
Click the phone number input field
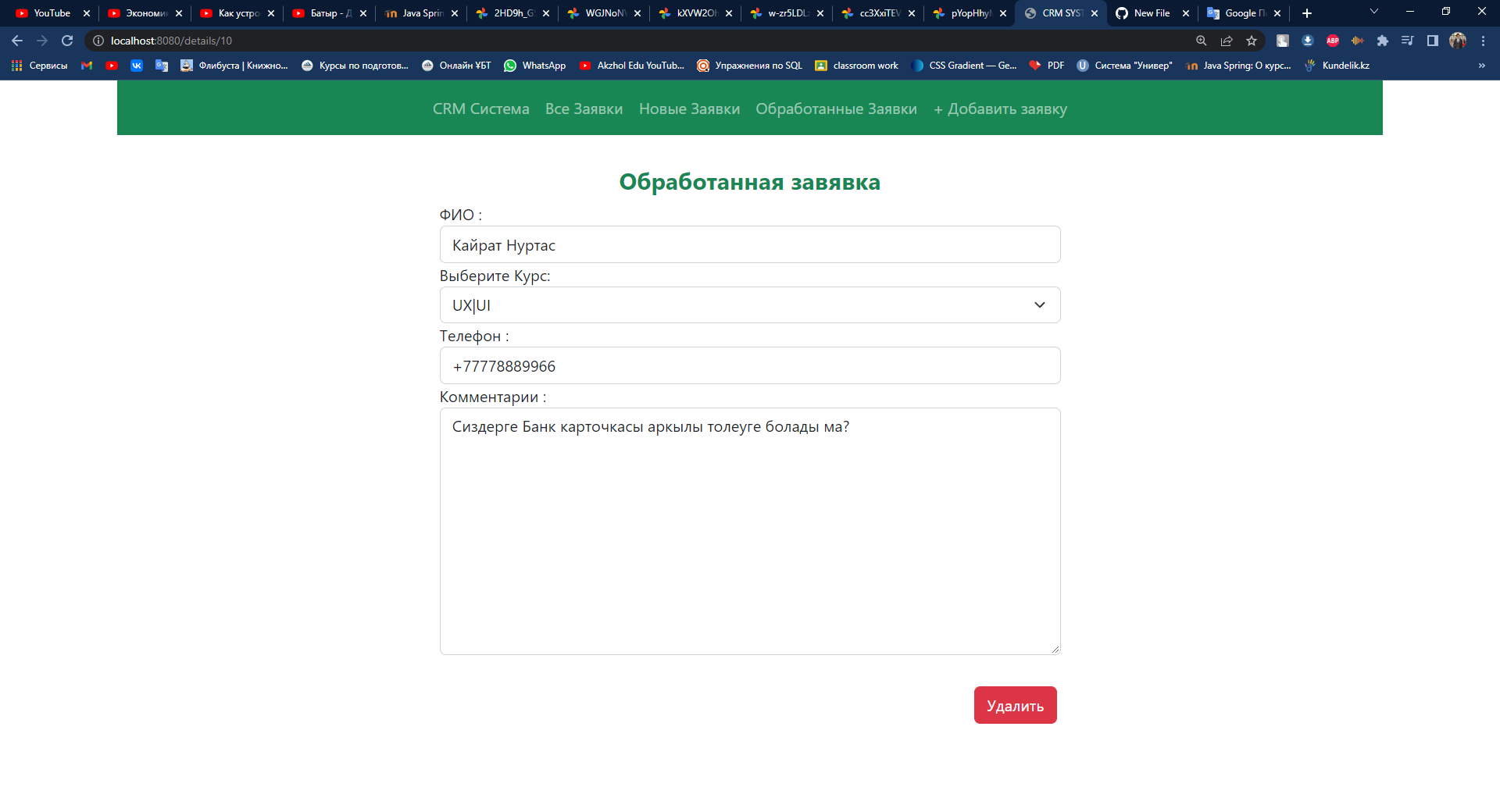(x=749, y=365)
